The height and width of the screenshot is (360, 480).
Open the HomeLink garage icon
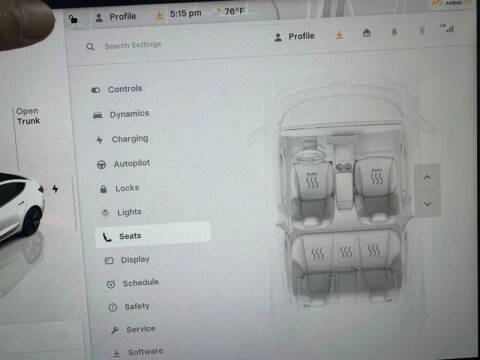click(x=367, y=33)
